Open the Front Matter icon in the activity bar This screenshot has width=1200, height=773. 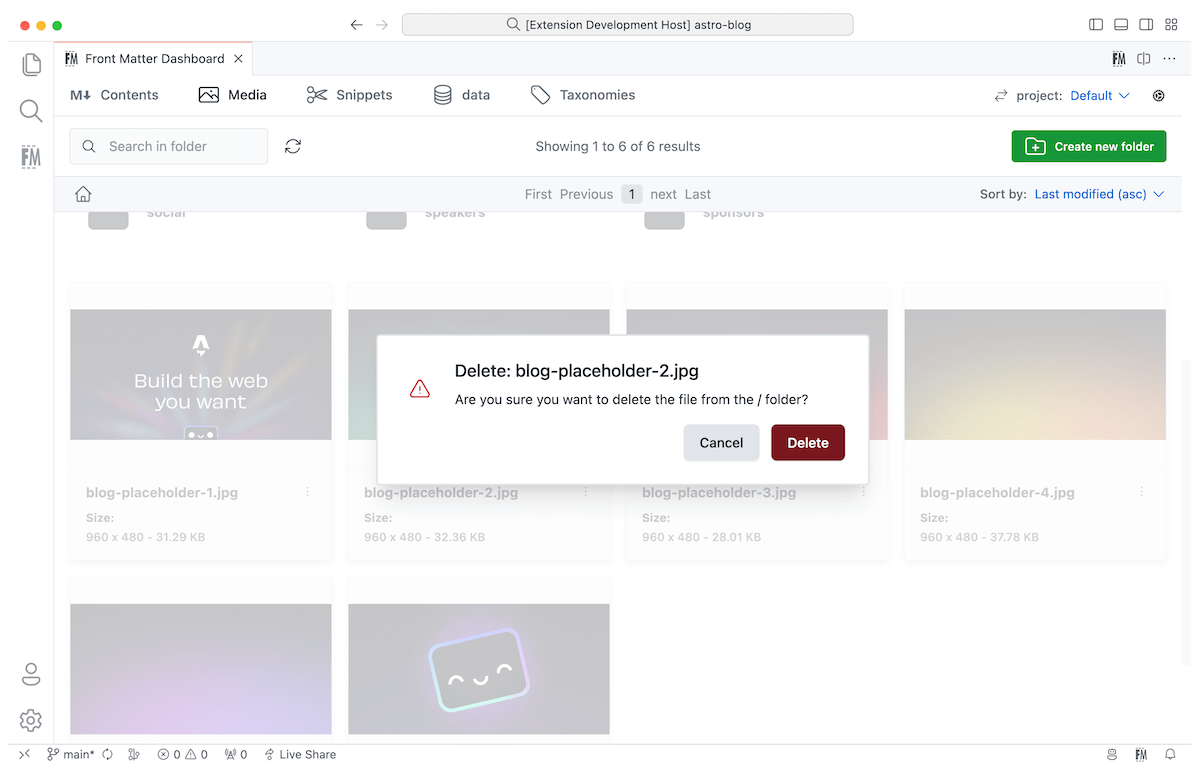(30, 156)
